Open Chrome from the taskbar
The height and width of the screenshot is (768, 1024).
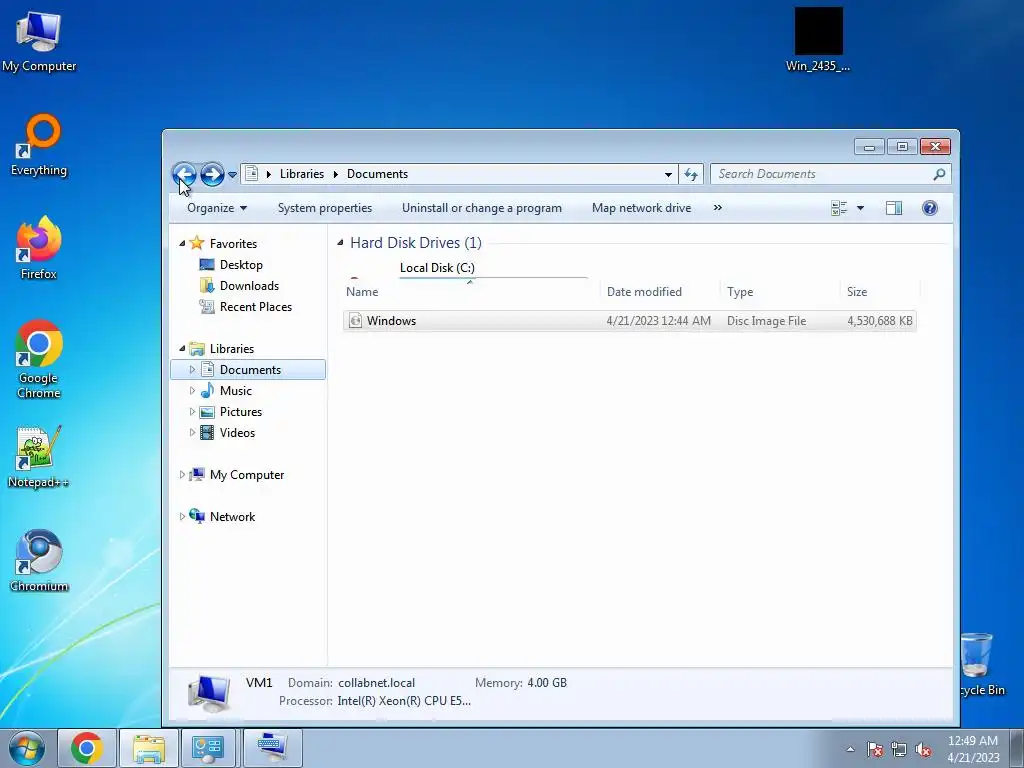87,748
